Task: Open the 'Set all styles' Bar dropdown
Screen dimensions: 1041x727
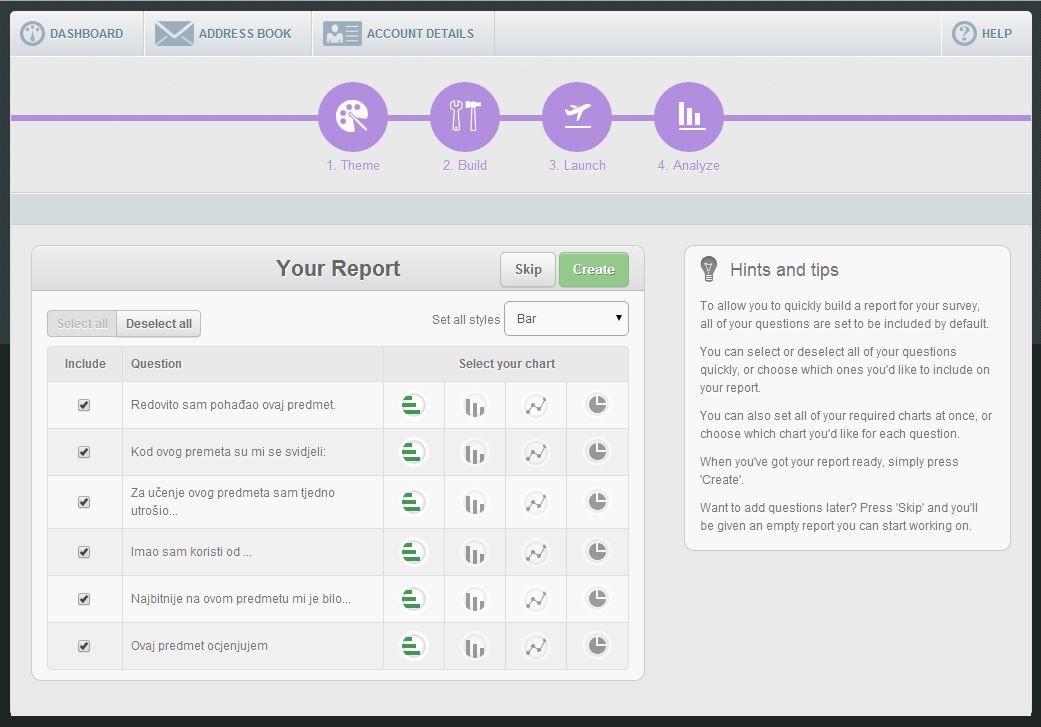Action: (x=566, y=319)
